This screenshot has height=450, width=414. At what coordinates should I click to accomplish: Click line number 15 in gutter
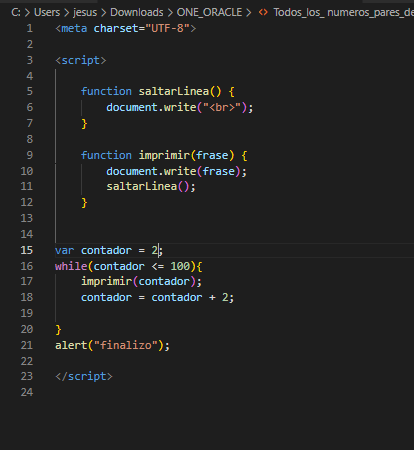tap(27, 250)
